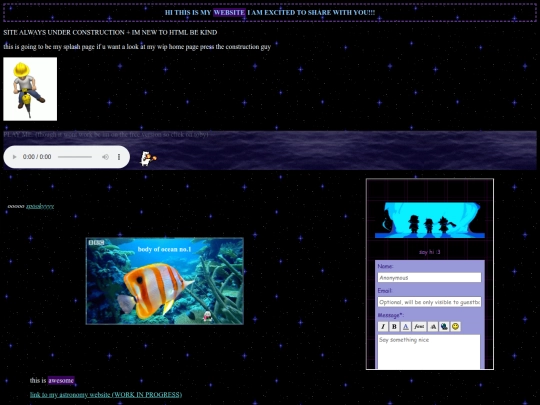This screenshot has height=405, width=540.
Task: Click the 'PLAY ME' text above player
Action: [106, 135]
